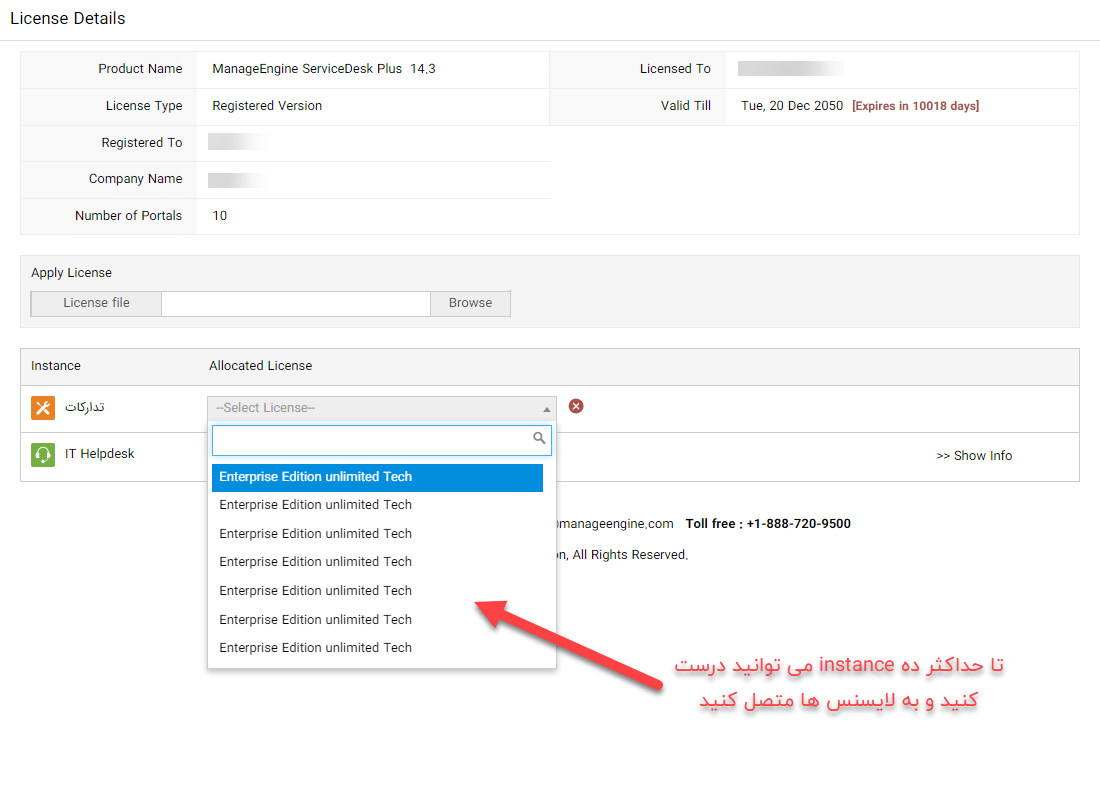Click the License Details heading
The image size is (1100, 799).
(67, 18)
